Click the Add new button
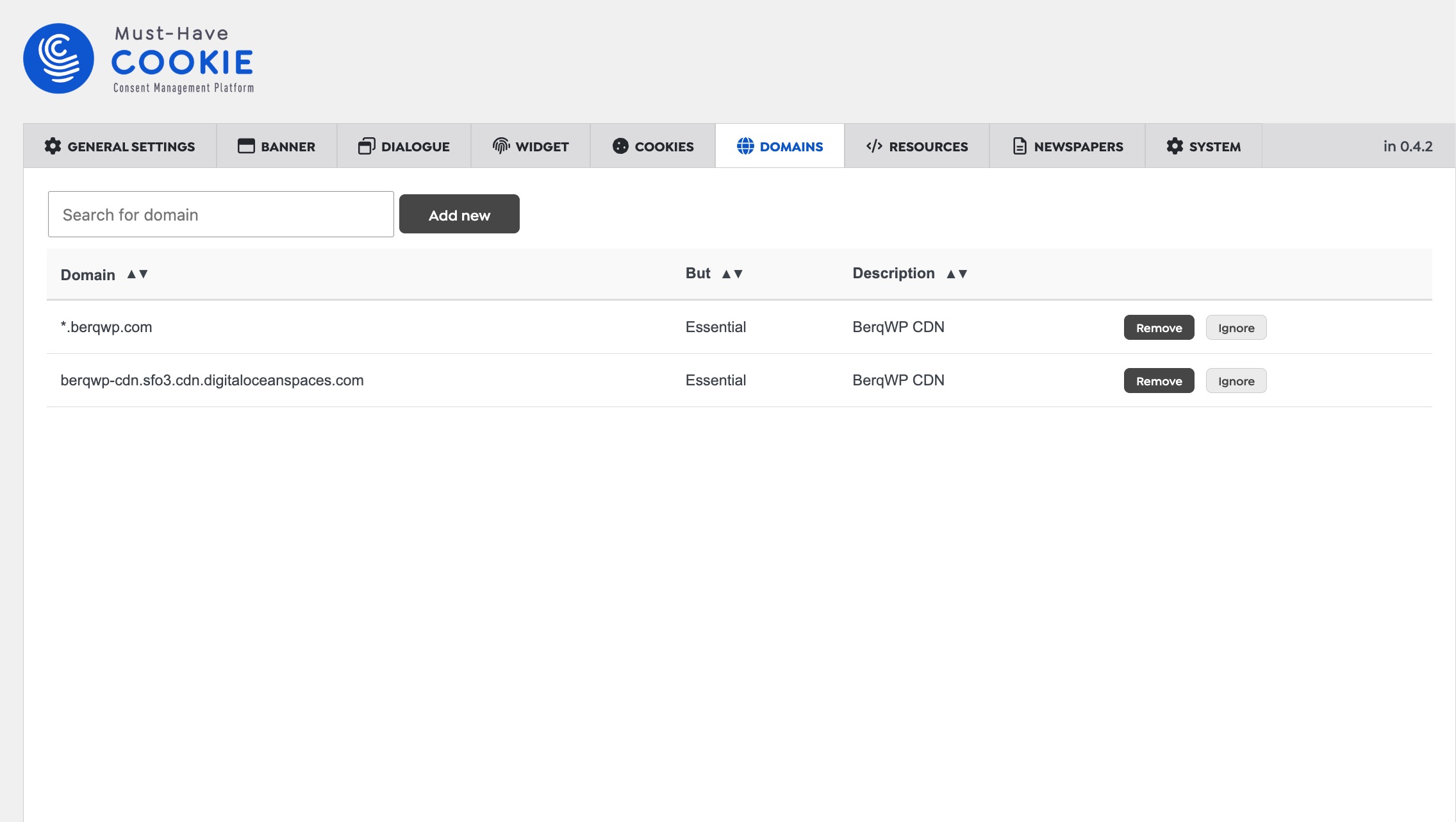This screenshot has width=1456, height=822. (459, 214)
